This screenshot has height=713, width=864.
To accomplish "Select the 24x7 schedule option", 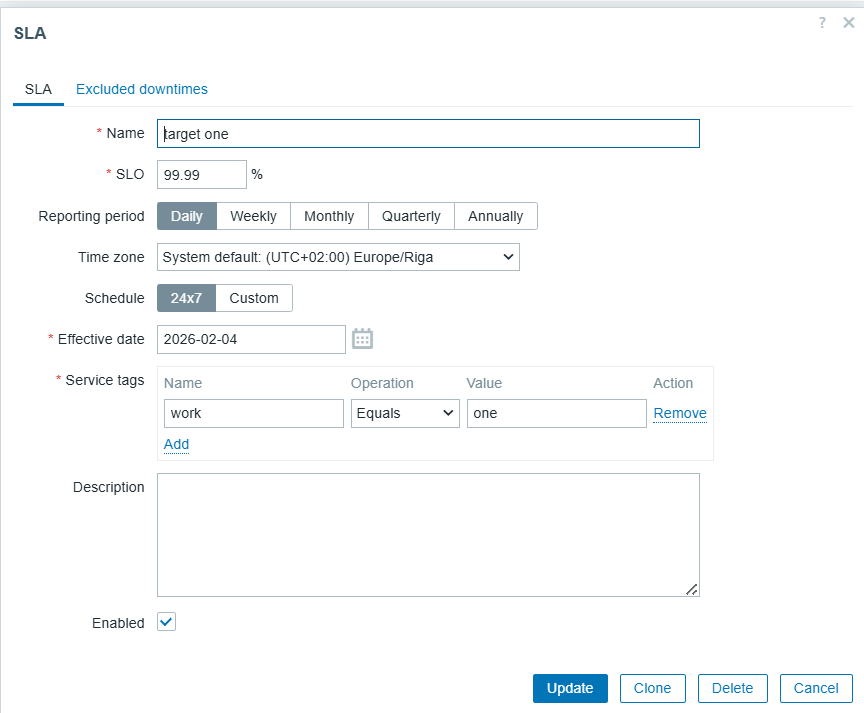I will (187, 298).
